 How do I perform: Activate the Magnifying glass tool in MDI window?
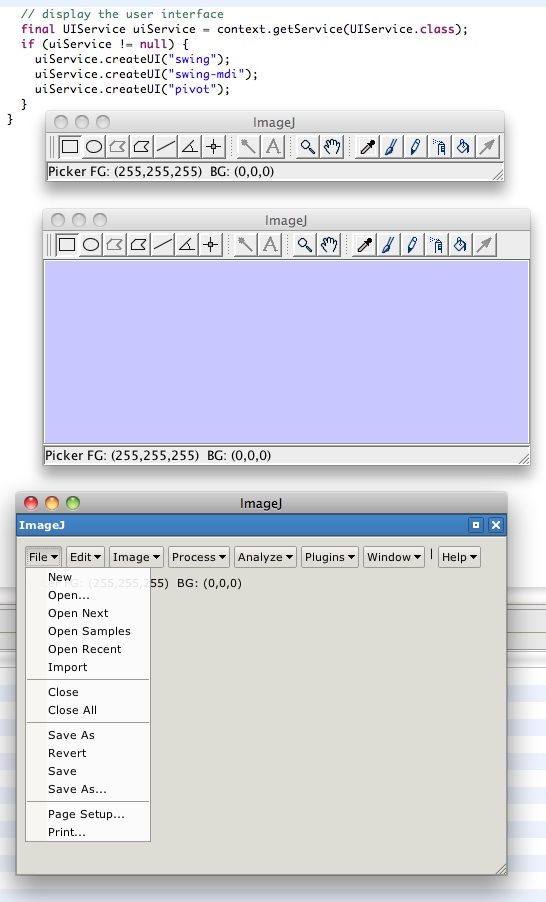point(304,245)
